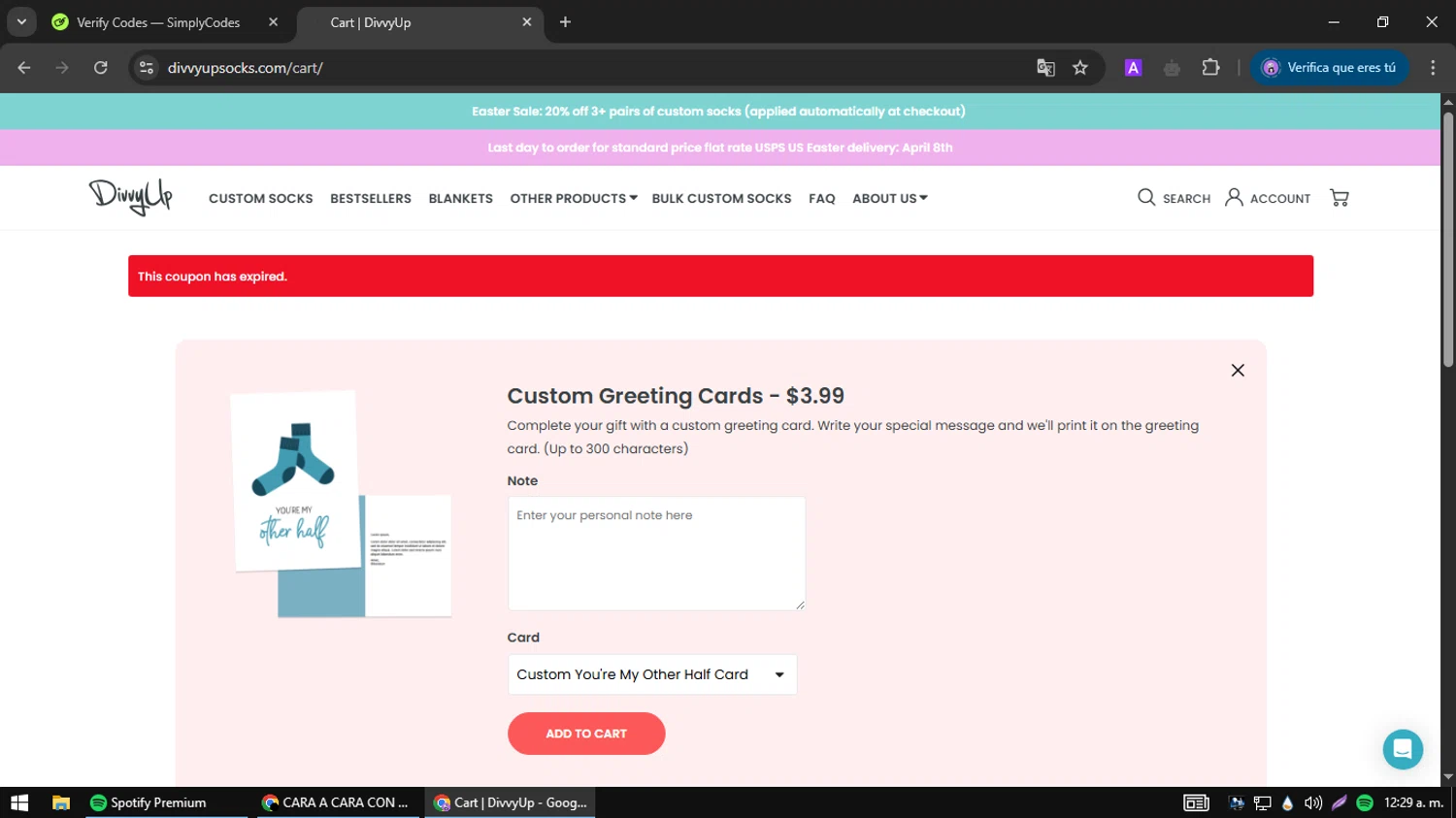Go back to the previous page
1456x818 pixels.
pyautogui.click(x=24, y=68)
